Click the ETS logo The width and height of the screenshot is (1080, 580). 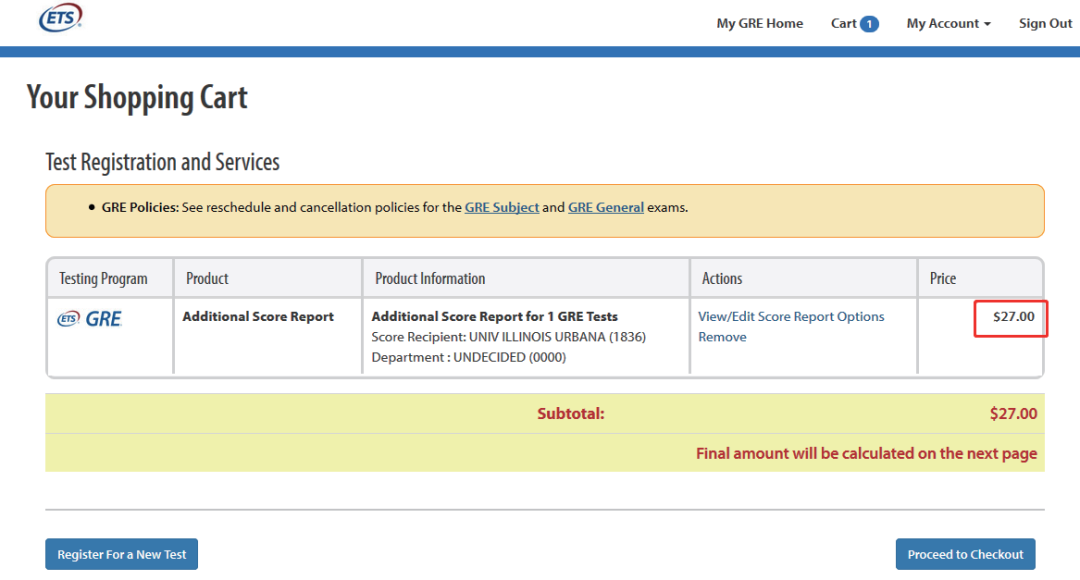click(x=61, y=17)
